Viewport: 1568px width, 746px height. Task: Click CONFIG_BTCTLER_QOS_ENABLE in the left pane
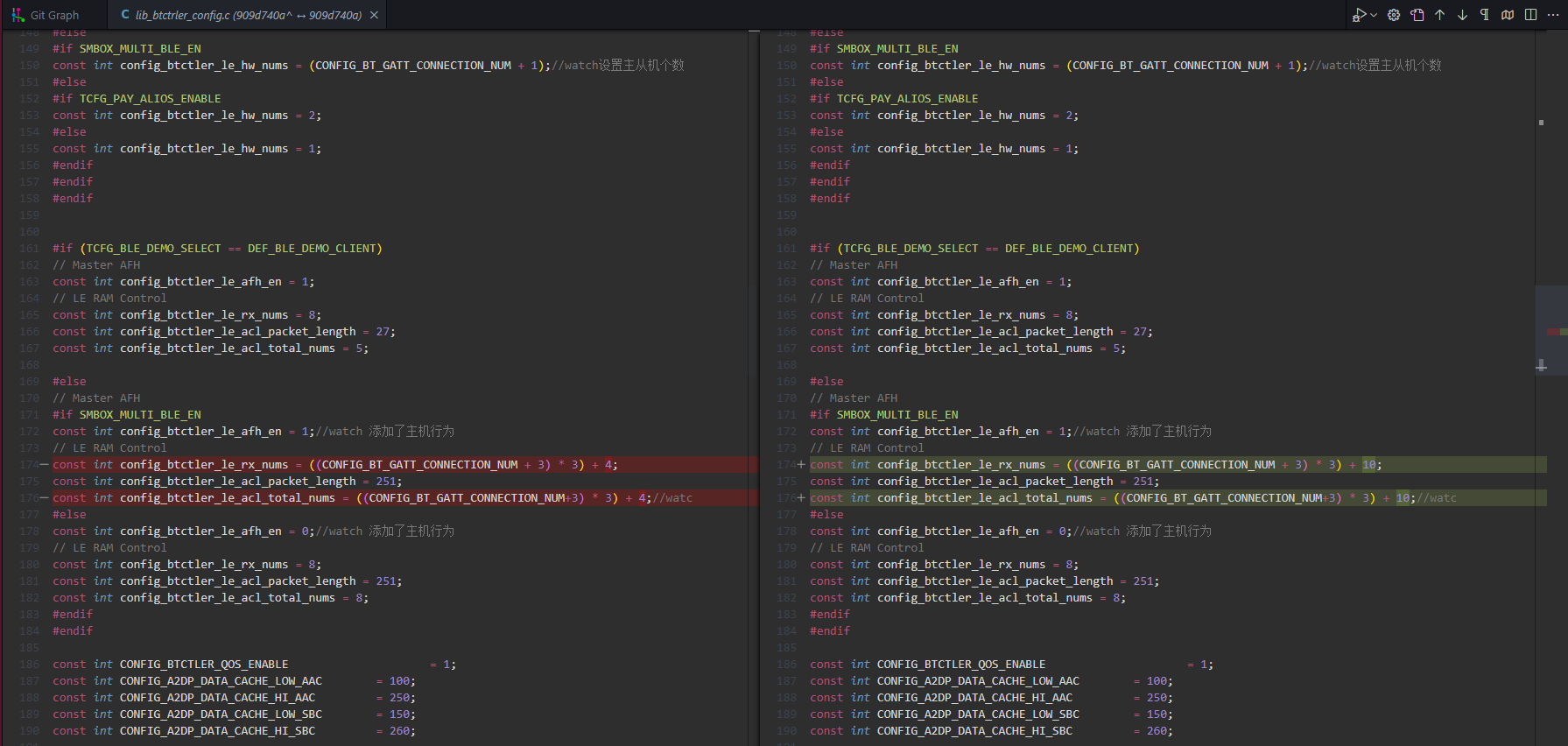[204, 665]
